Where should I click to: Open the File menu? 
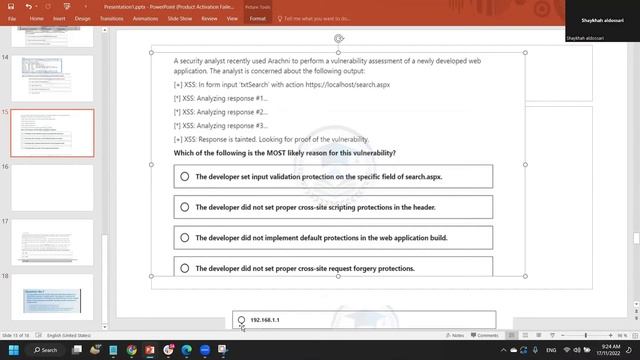click(x=12, y=18)
